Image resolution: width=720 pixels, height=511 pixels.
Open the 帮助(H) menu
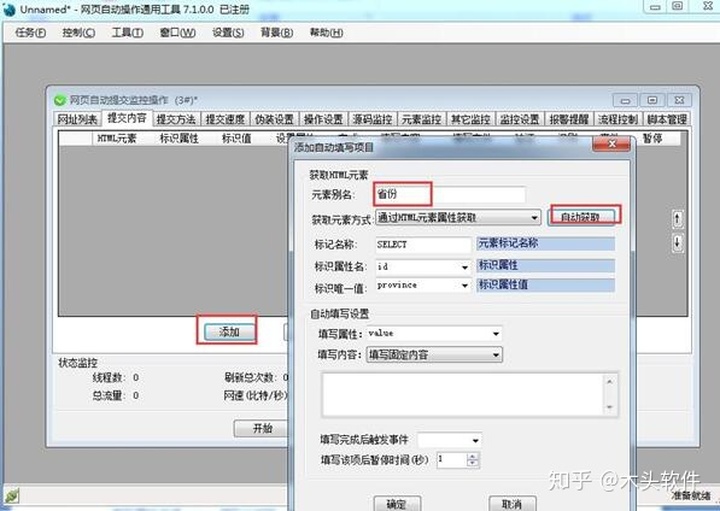326,33
